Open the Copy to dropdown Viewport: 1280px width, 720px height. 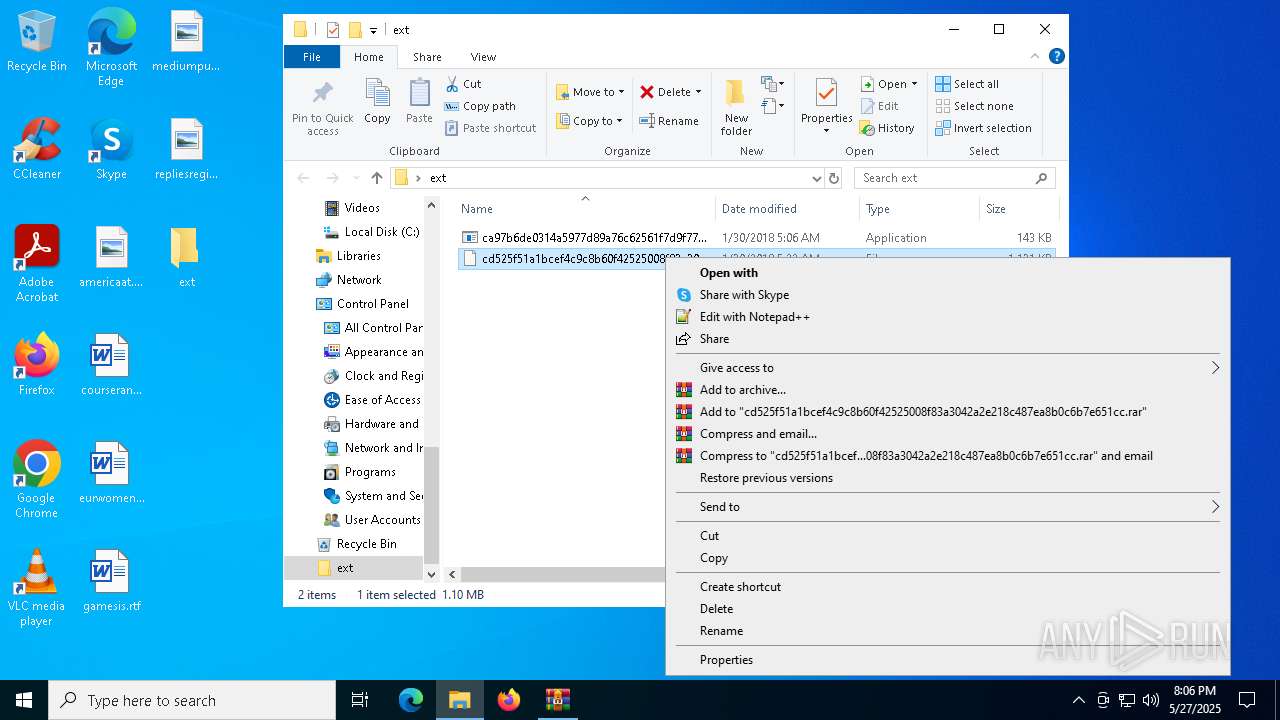coord(590,121)
